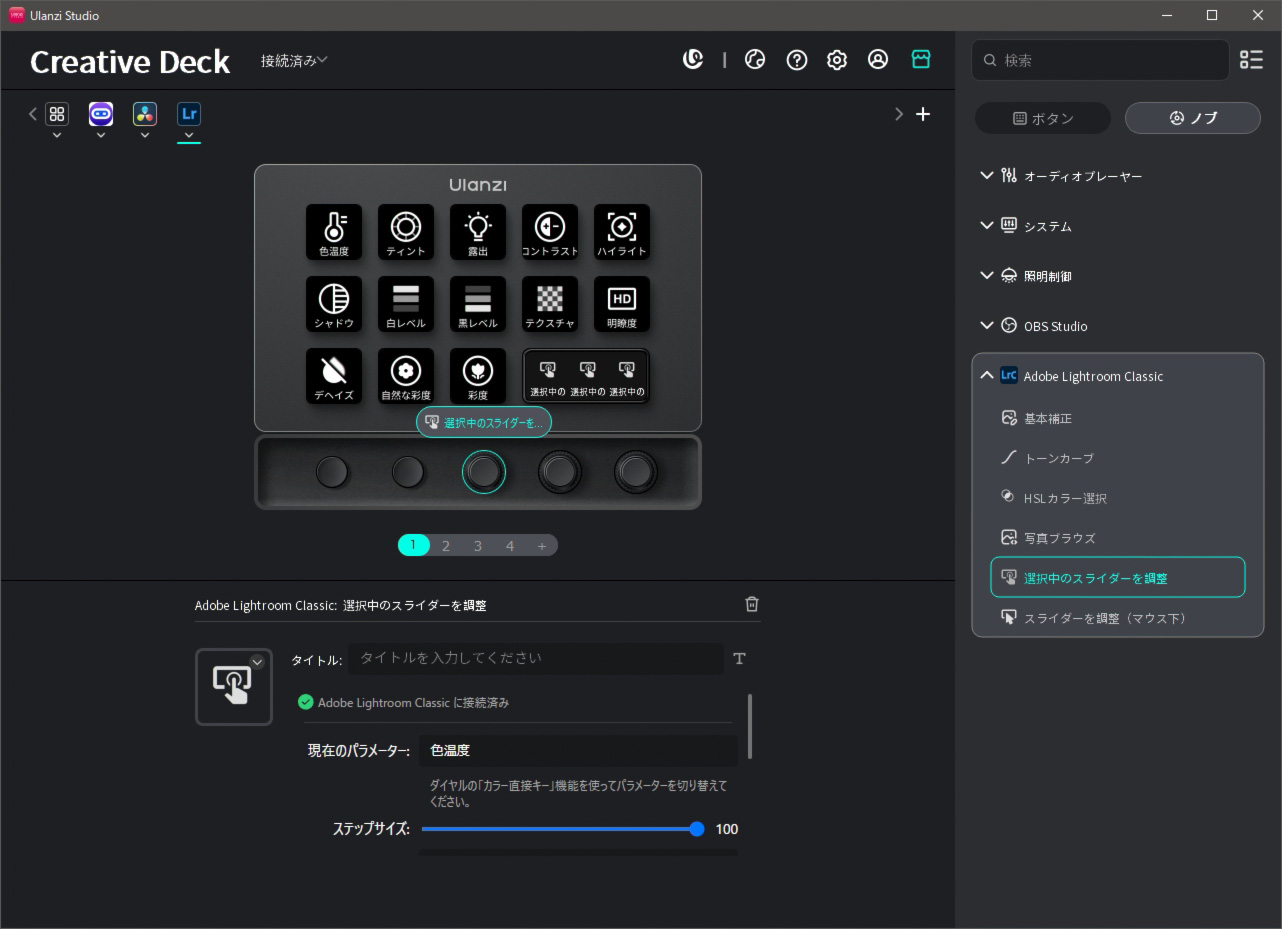Select the purple robot profile icon
Screen dimensions: 1282x929
(x=101, y=114)
